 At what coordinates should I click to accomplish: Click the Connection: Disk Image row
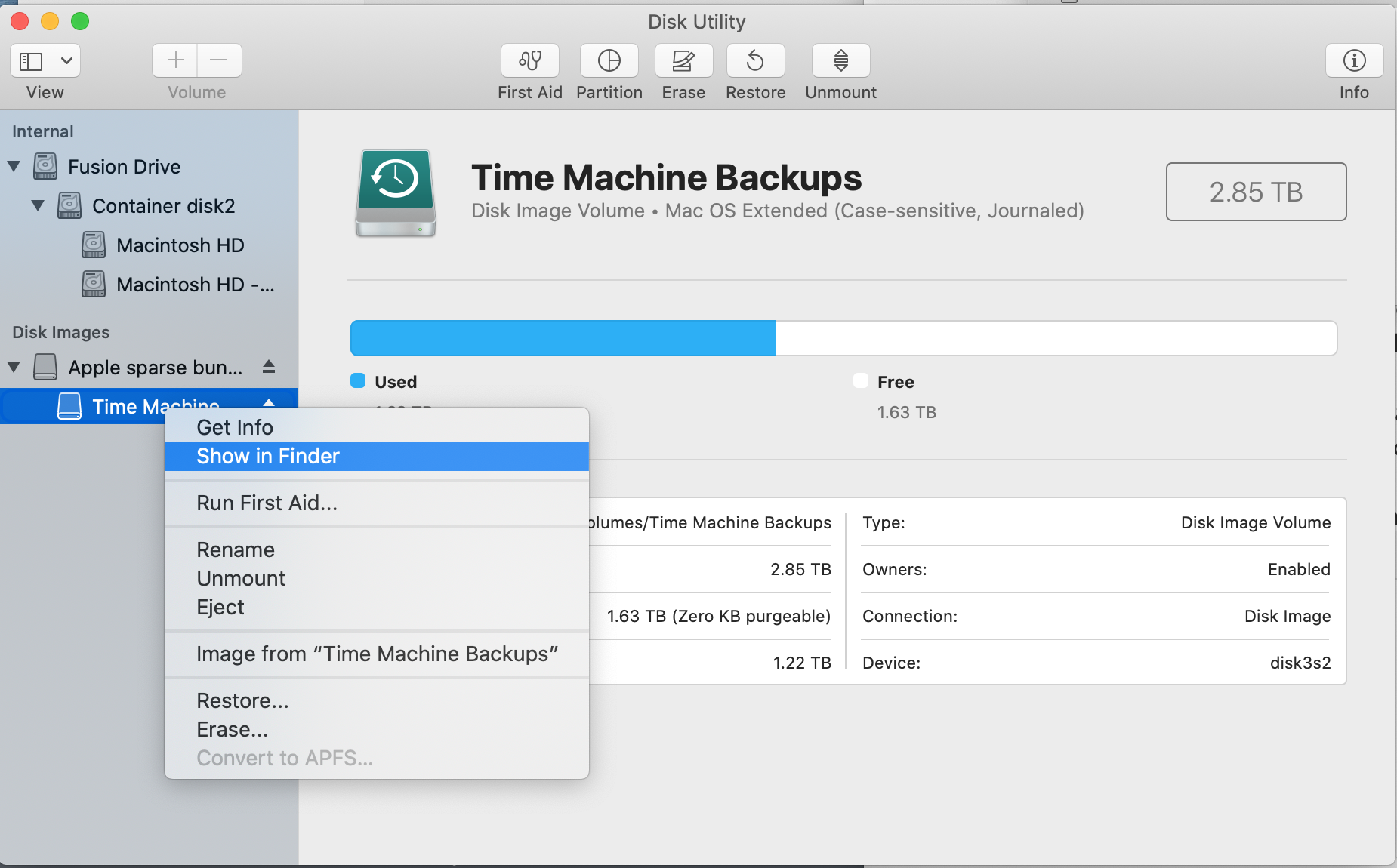pyautogui.click(x=1096, y=616)
